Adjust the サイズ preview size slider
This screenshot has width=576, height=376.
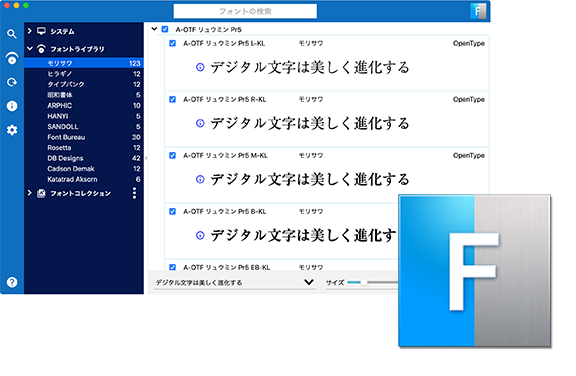coord(363,282)
